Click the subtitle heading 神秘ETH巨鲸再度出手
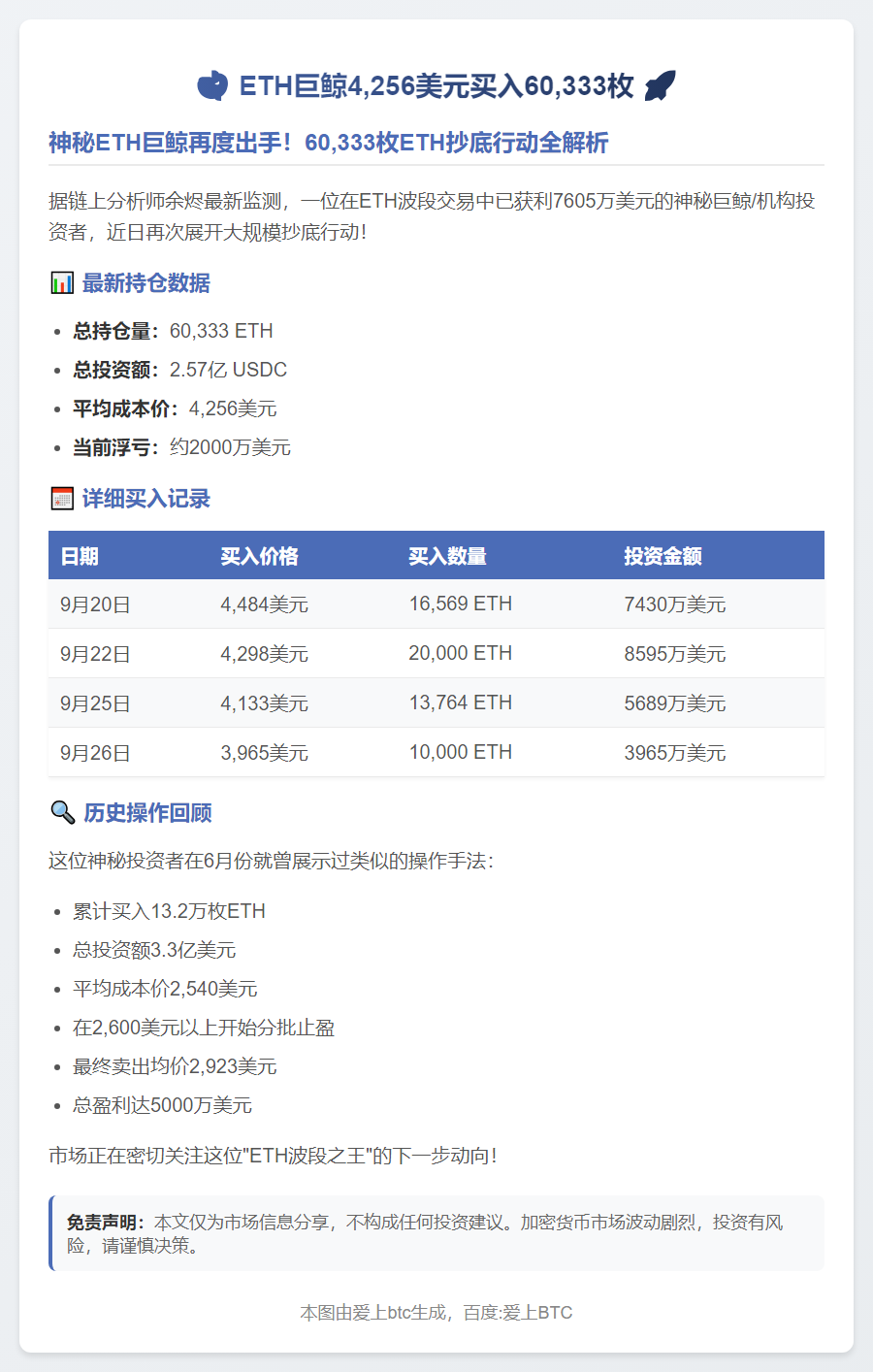The image size is (873, 1372). (x=328, y=143)
